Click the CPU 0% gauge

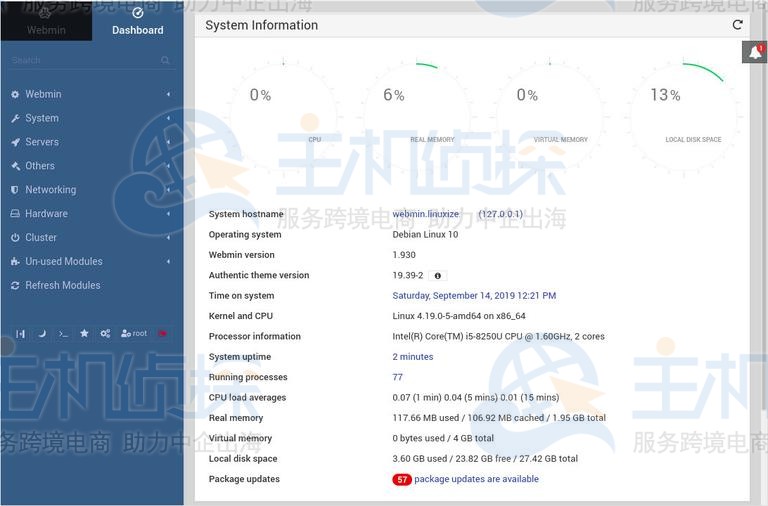click(283, 116)
